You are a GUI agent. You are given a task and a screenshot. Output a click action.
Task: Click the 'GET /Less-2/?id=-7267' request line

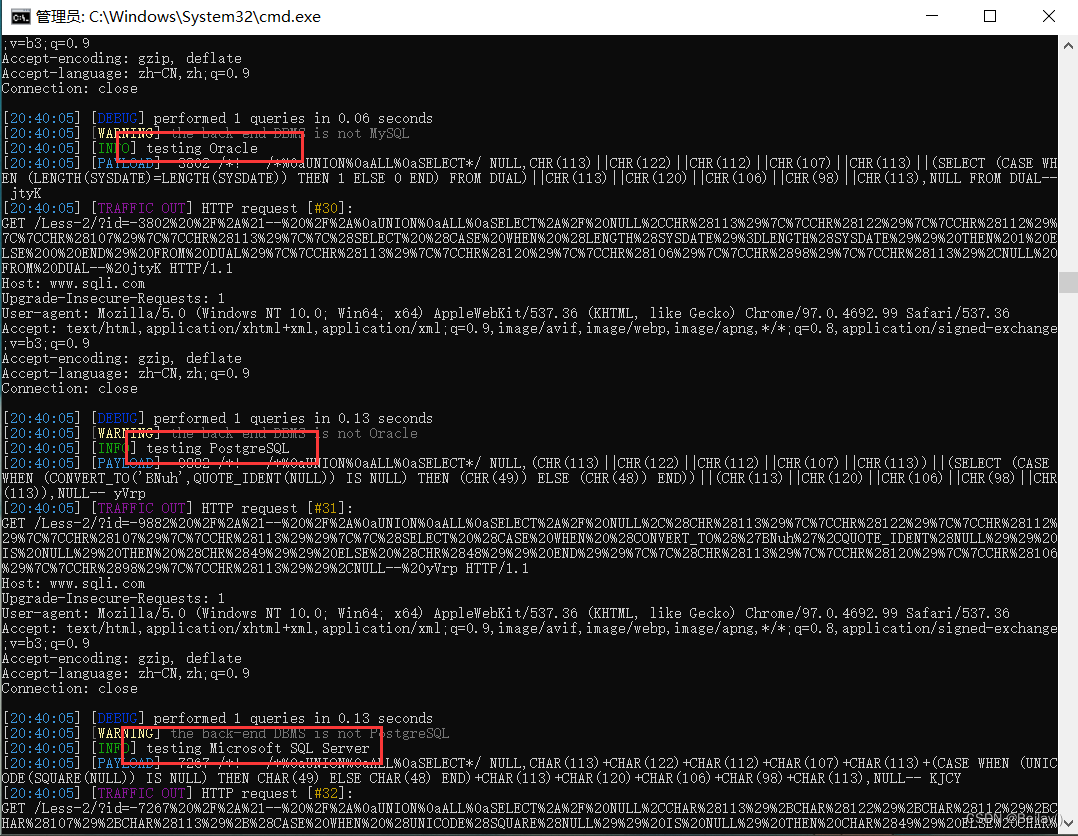[529, 808]
